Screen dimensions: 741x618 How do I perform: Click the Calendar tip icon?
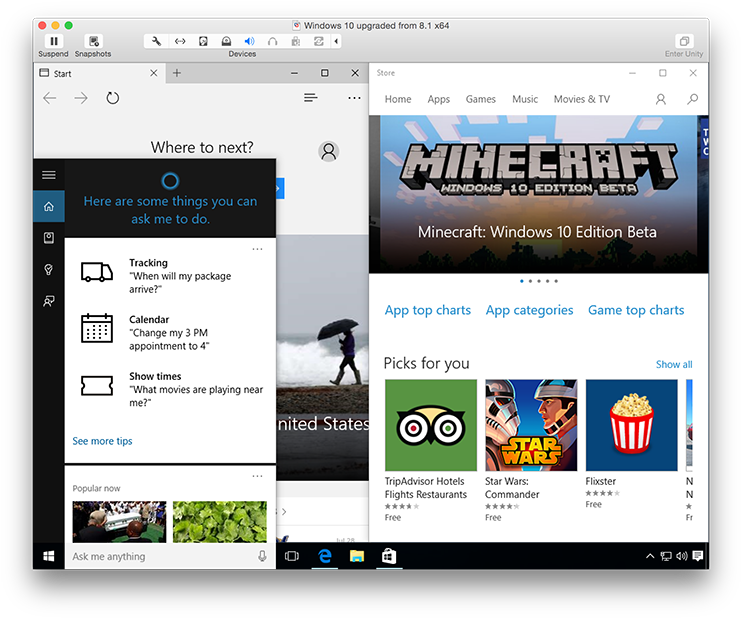click(x=97, y=328)
